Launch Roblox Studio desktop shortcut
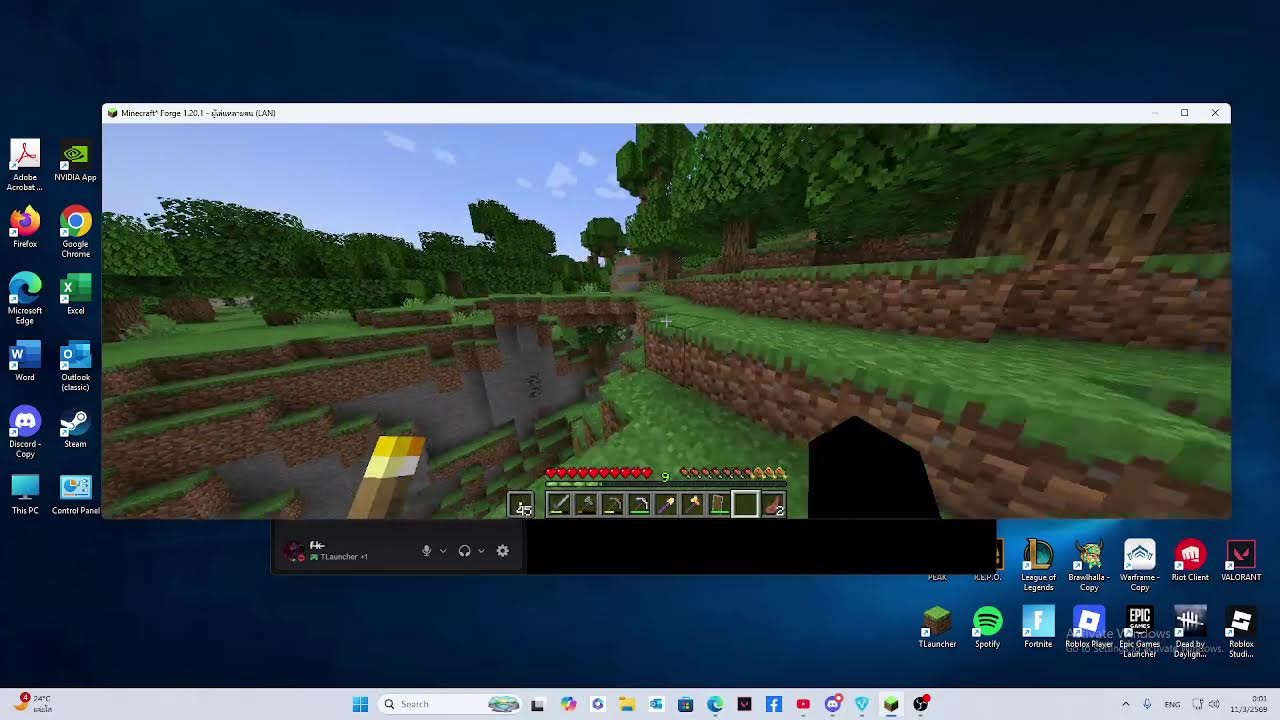Screen dimensions: 1280x720 tap(1241, 632)
